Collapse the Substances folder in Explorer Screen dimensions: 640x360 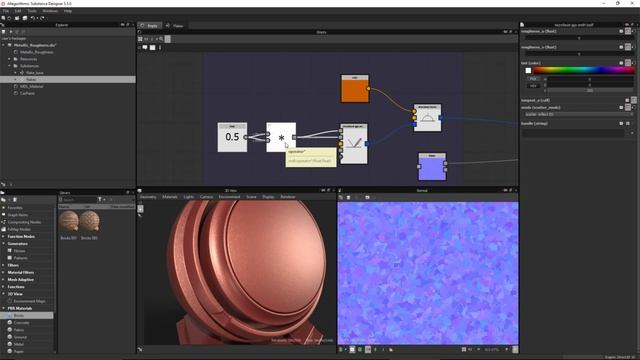tap(9, 66)
